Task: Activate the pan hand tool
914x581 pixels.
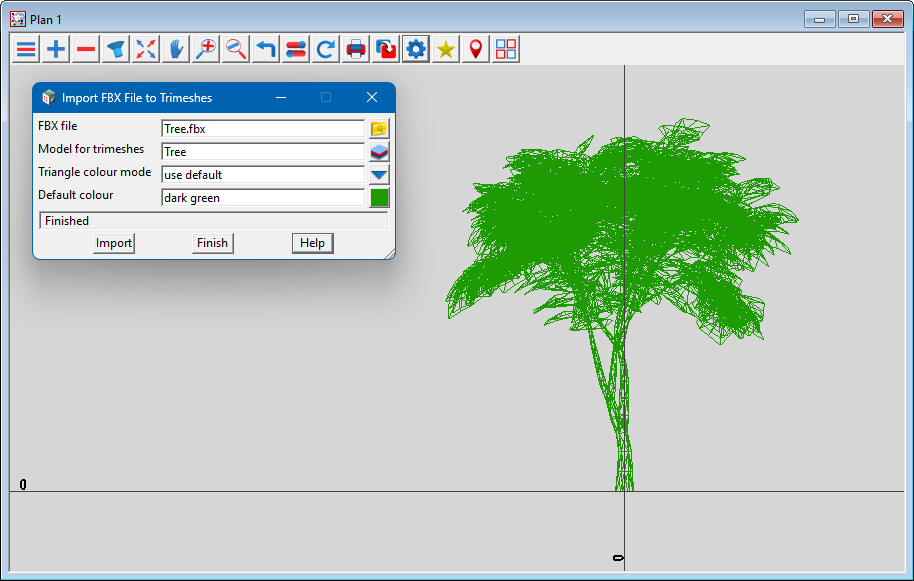Action: pyautogui.click(x=176, y=49)
